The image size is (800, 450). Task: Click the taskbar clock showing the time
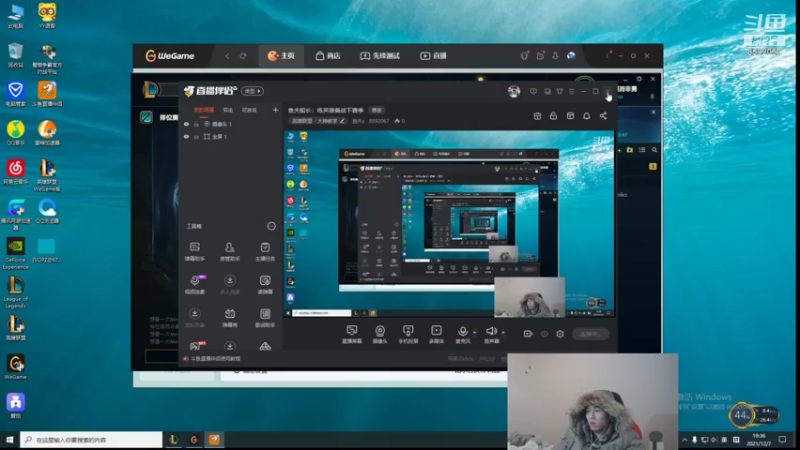pos(759,439)
